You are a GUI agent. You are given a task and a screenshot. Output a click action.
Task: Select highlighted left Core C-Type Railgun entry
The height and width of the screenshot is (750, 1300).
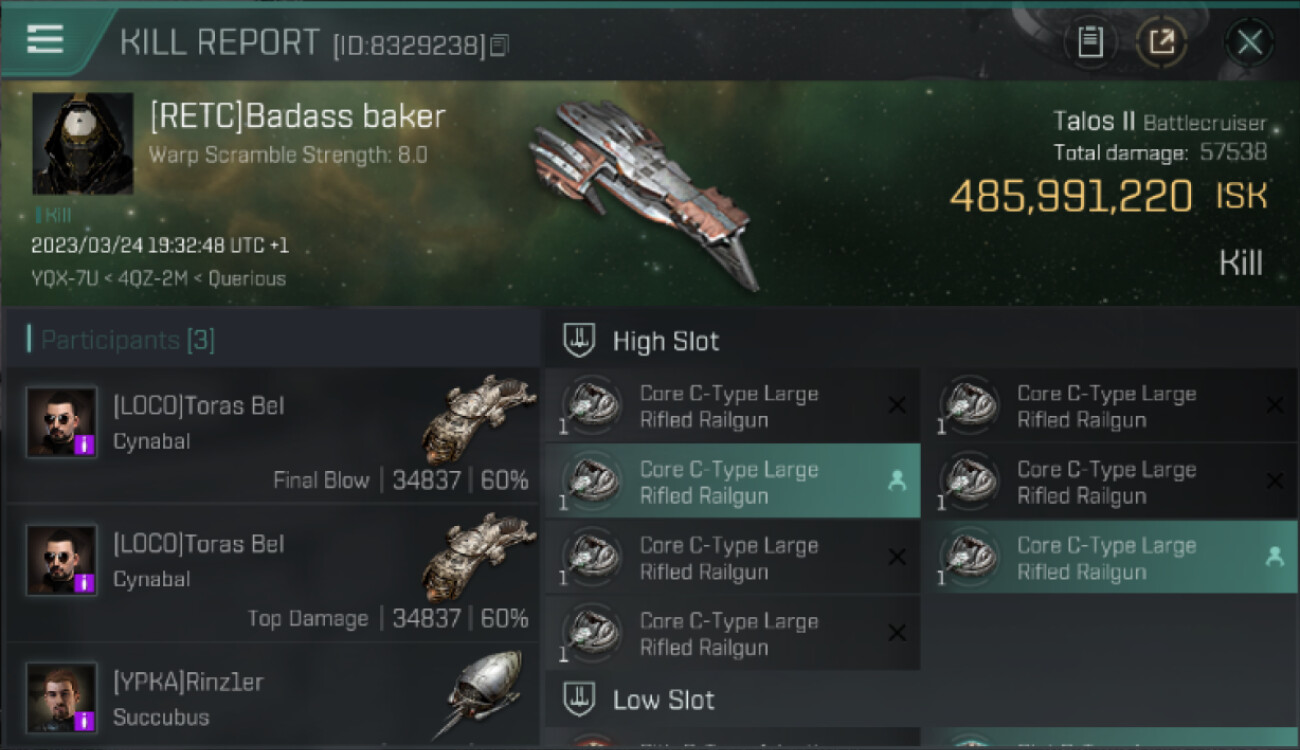732,481
